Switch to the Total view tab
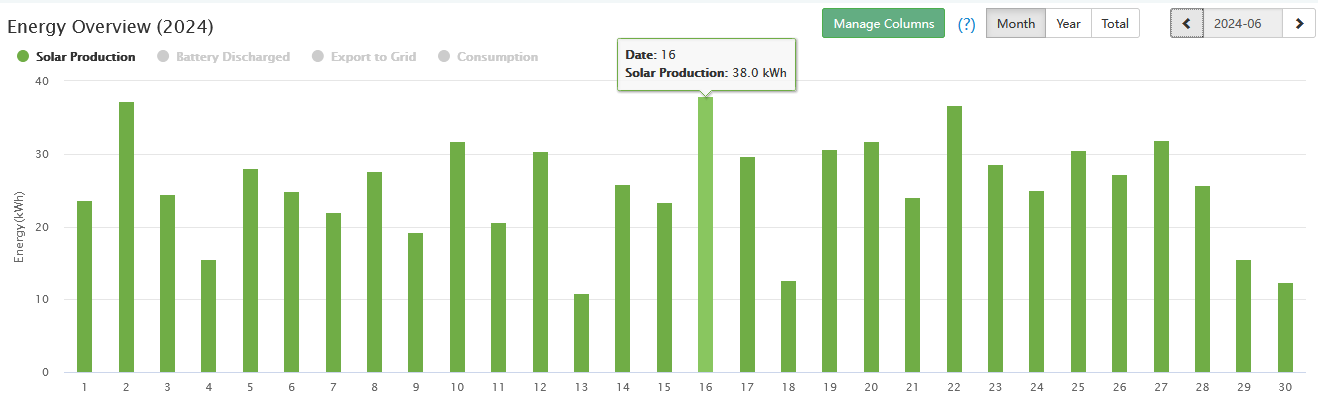The width and height of the screenshot is (1318, 402). point(1115,23)
